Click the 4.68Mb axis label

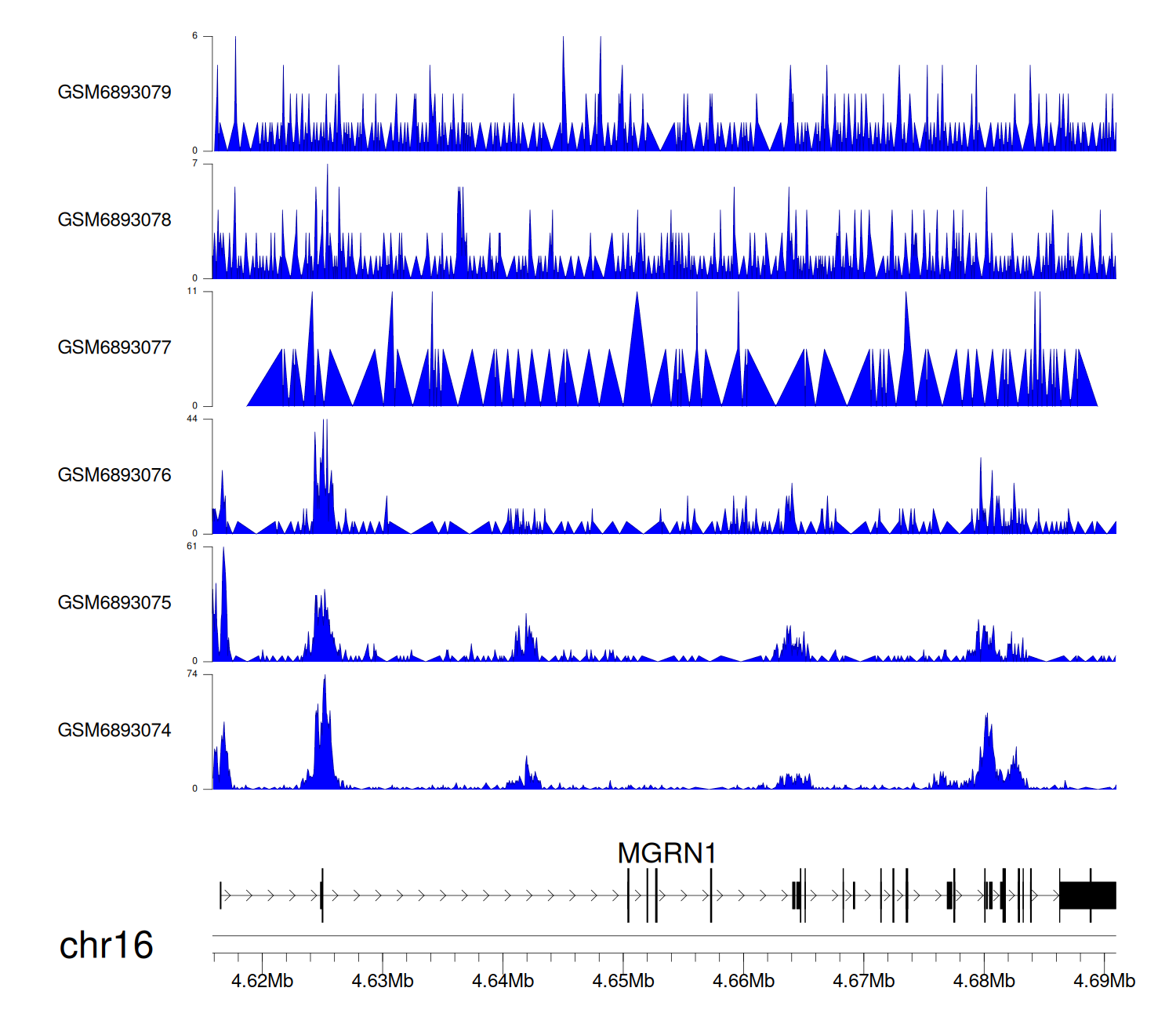point(984,982)
